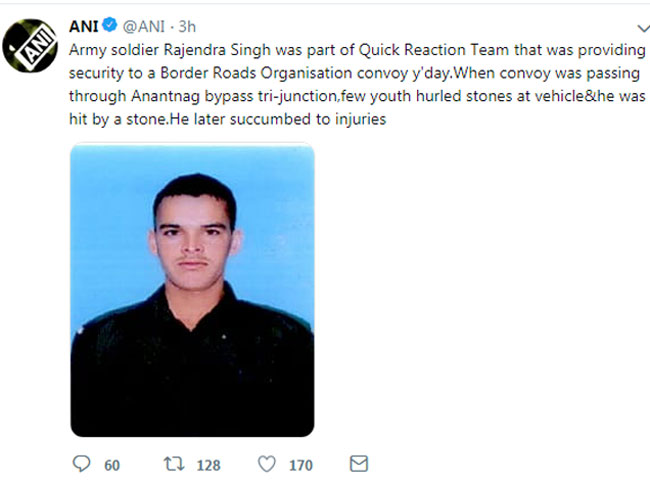Open the ANI profile avatar
The image size is (650, 480).
tap(30, 46)
